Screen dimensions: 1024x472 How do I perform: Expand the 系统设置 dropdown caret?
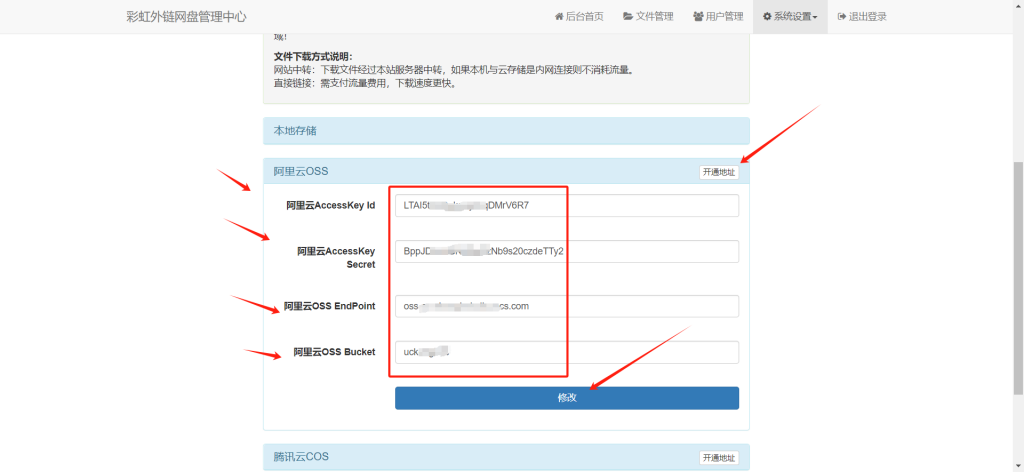tap(815, 18)
